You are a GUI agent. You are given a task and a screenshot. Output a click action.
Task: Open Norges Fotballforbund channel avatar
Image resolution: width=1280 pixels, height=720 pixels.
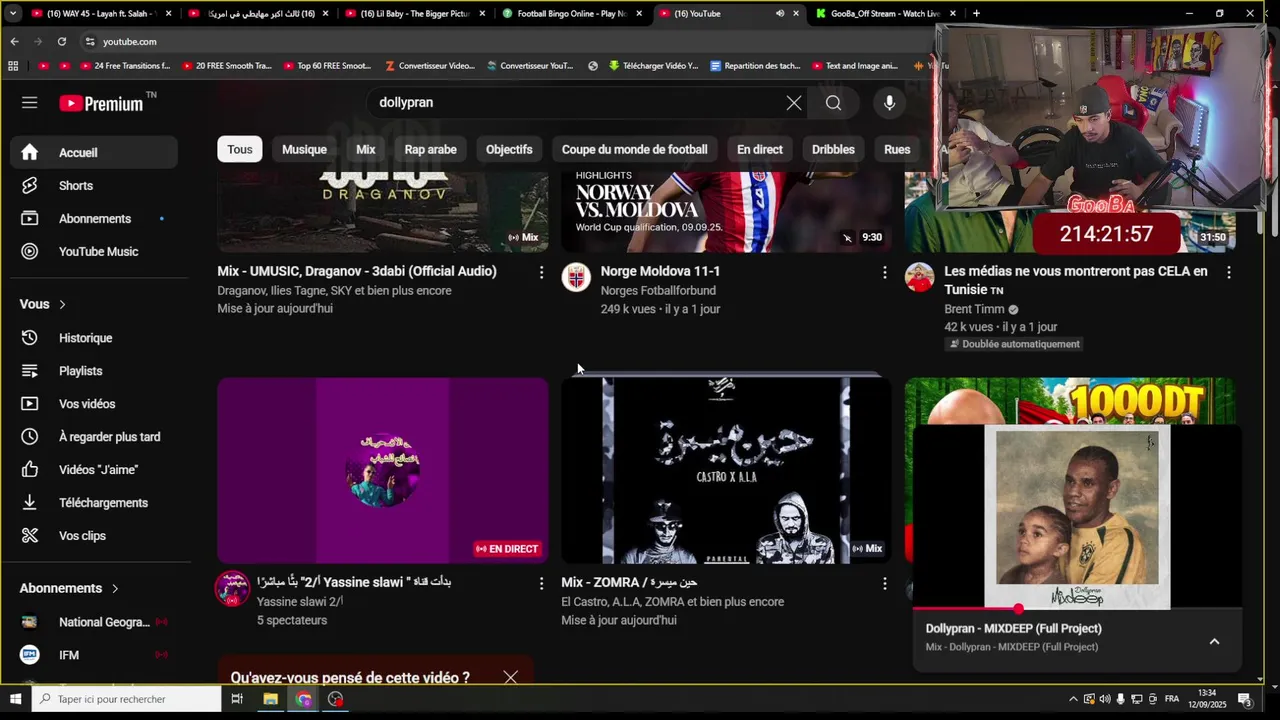(576, 278)
